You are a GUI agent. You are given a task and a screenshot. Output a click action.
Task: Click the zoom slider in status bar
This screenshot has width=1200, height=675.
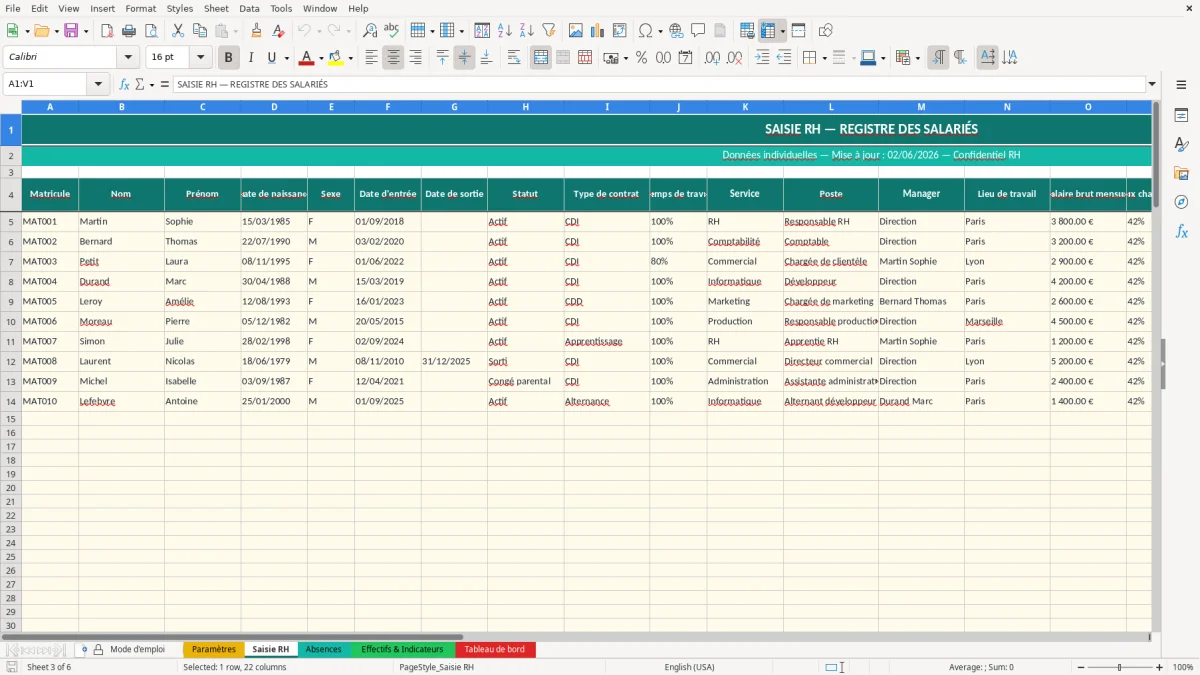coord(1120,667)
